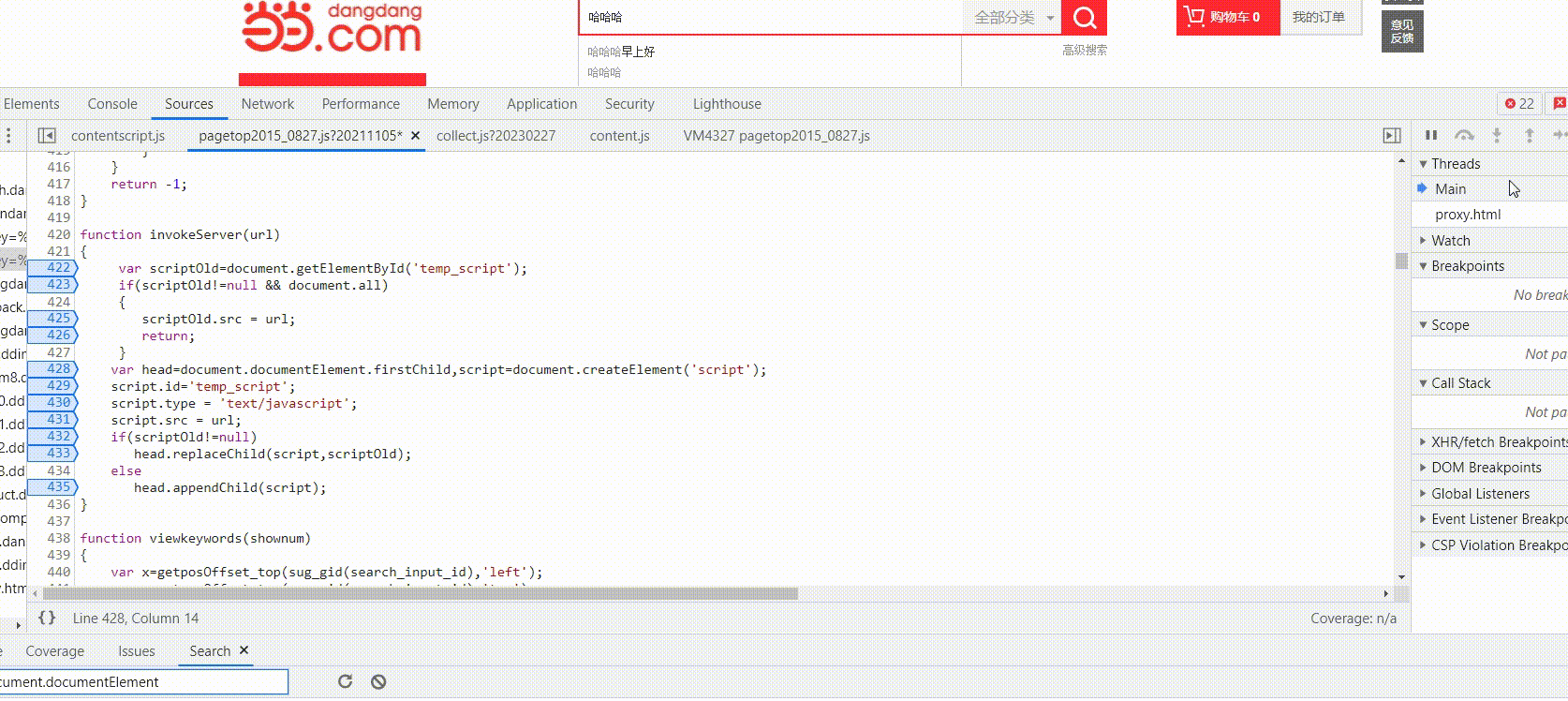1568x701 pixels.
Task: Click the Step out icon
Action: pos(1530,136)
